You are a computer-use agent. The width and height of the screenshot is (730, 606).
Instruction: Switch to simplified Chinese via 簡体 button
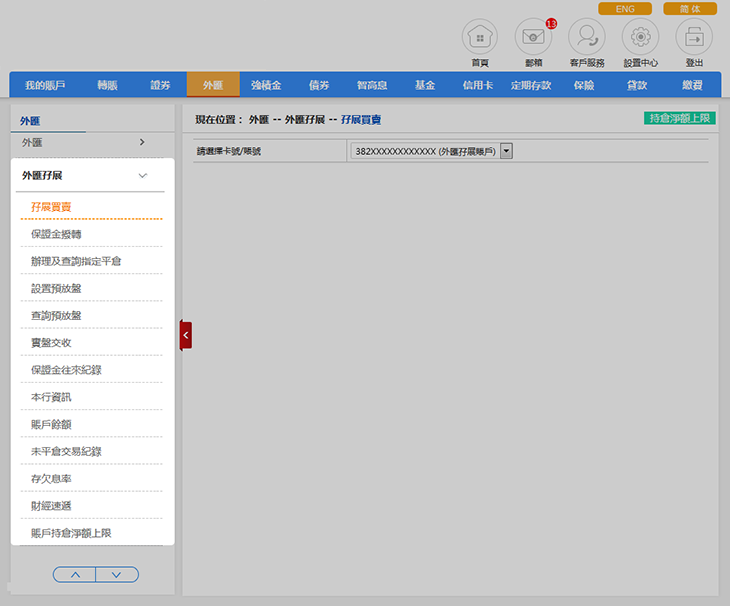[690, 9]
